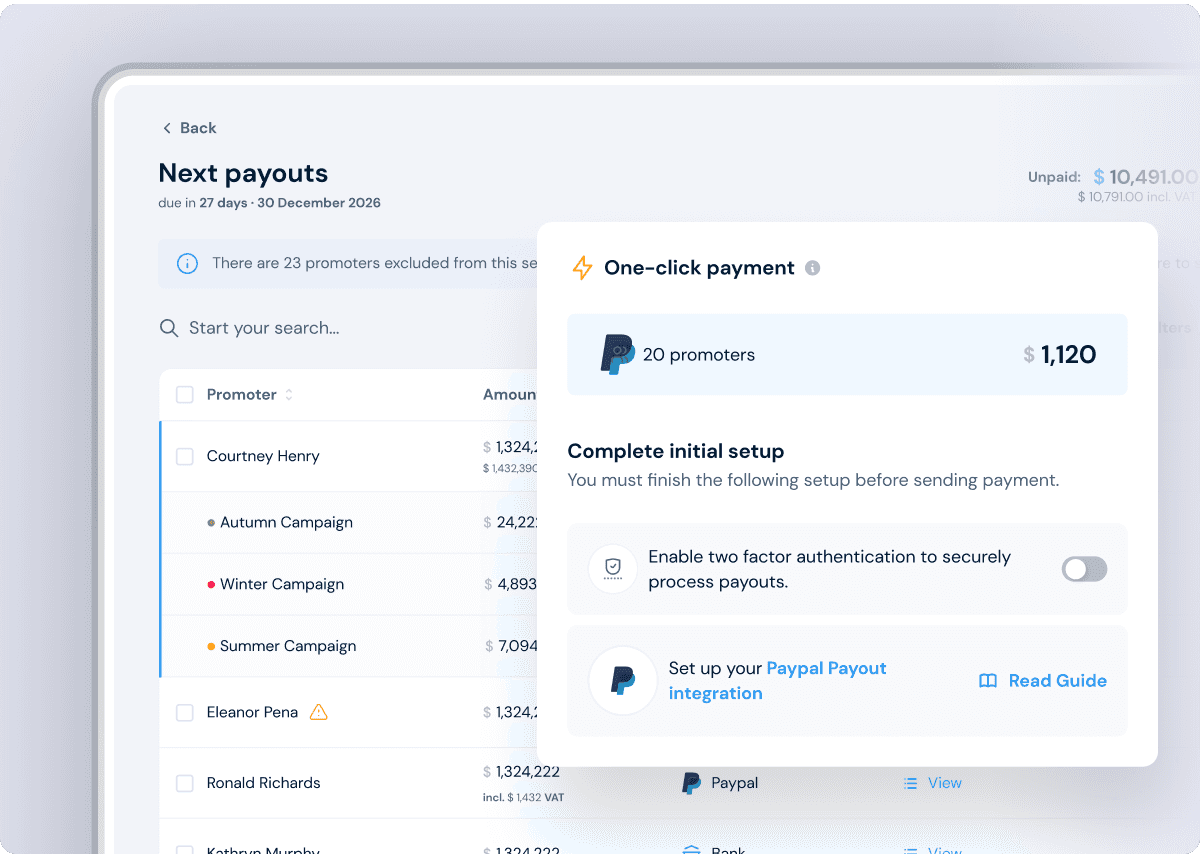The image size is (1200, 854).
Task: Tick the select-all checkbox in the table header
Action: pos(185,395)
